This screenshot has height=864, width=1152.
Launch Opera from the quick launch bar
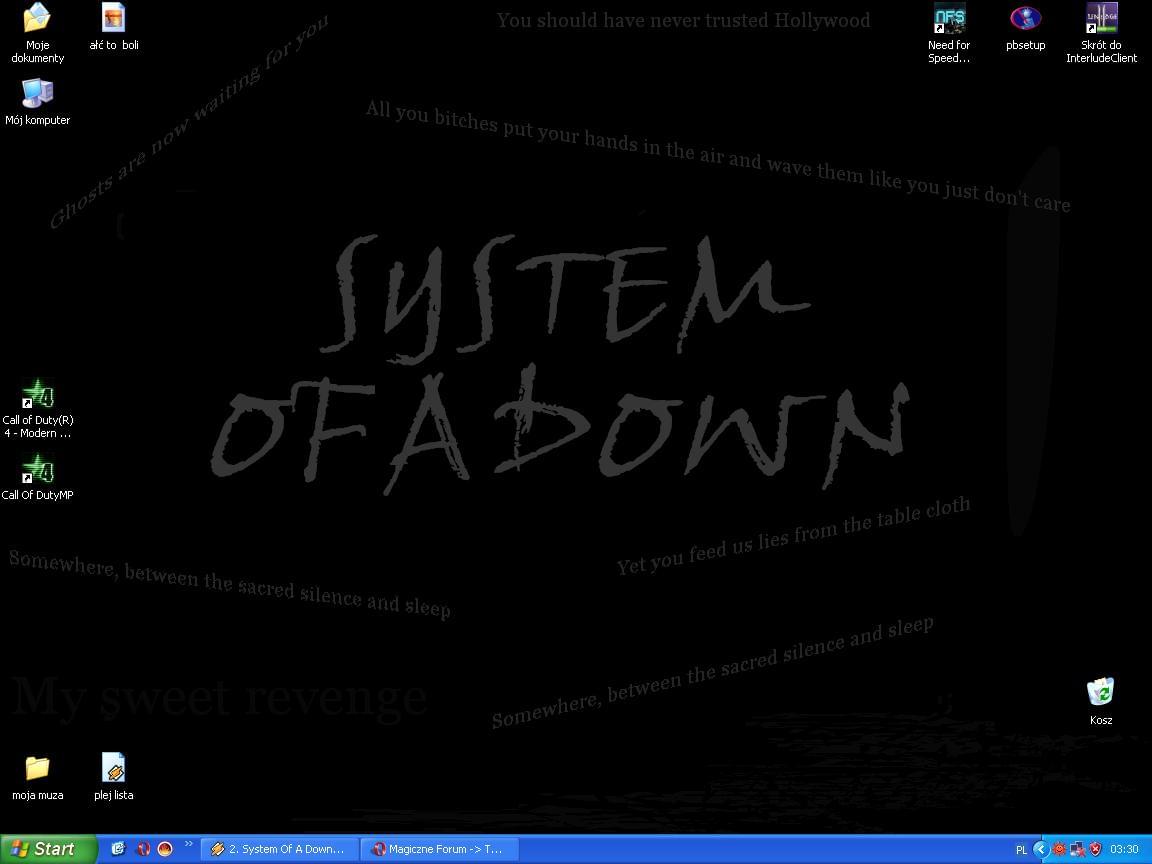point(143,849)
